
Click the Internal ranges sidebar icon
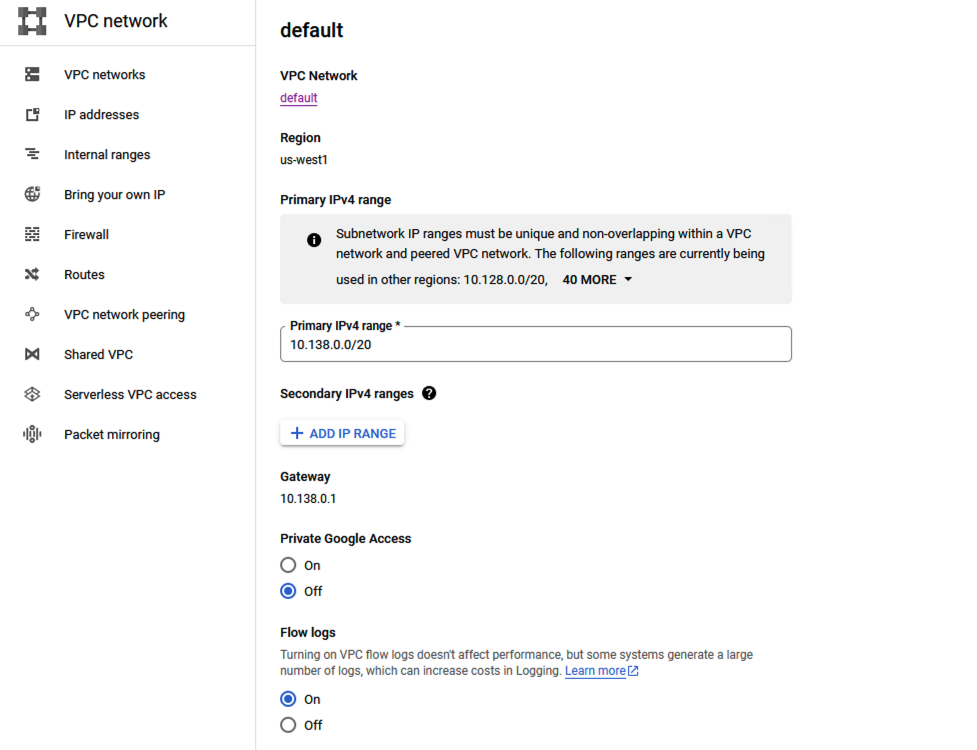pyautogui.click(x=32, y=154)
